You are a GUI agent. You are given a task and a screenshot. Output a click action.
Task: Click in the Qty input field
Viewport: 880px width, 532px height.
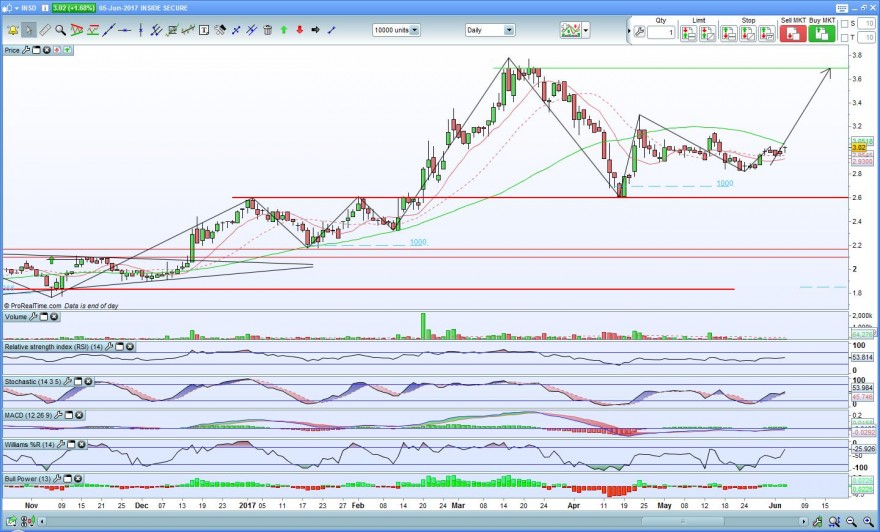[661, 33]
